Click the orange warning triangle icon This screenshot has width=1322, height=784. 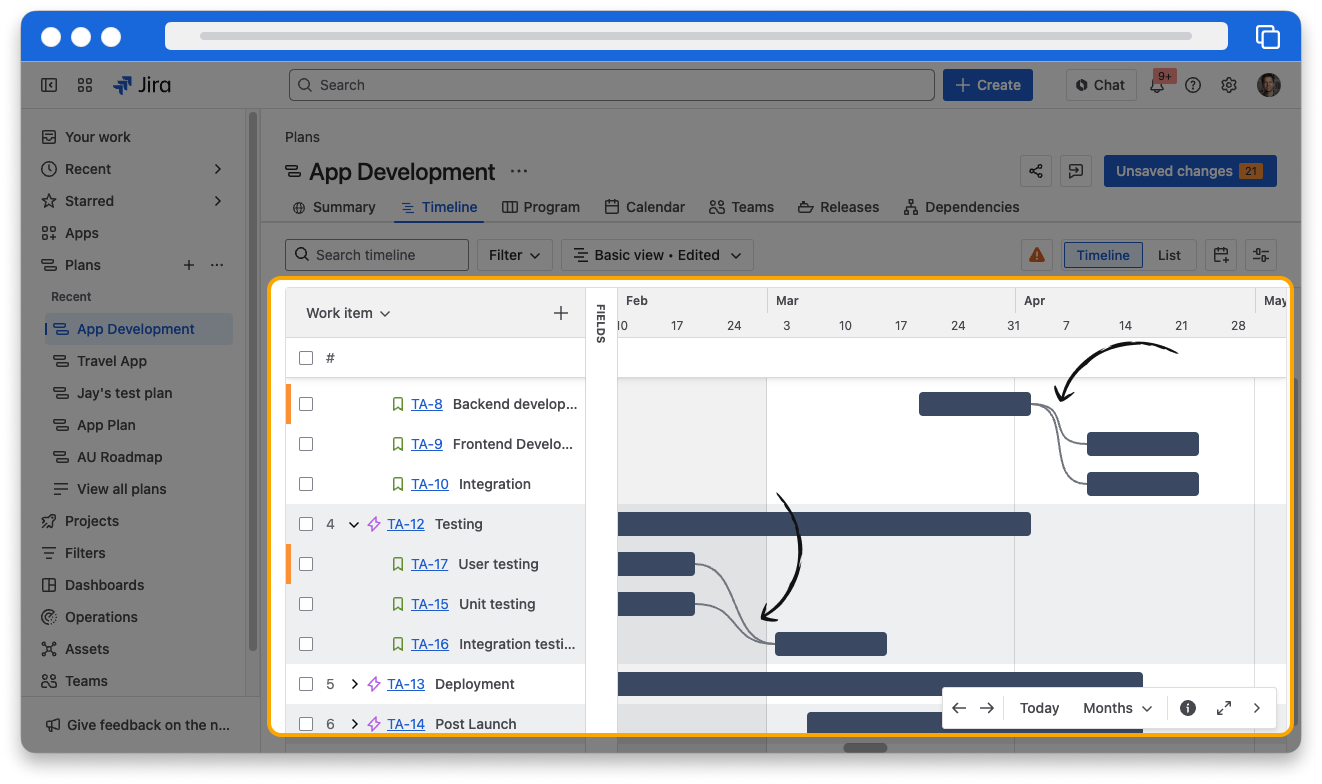coord(1037,255)
